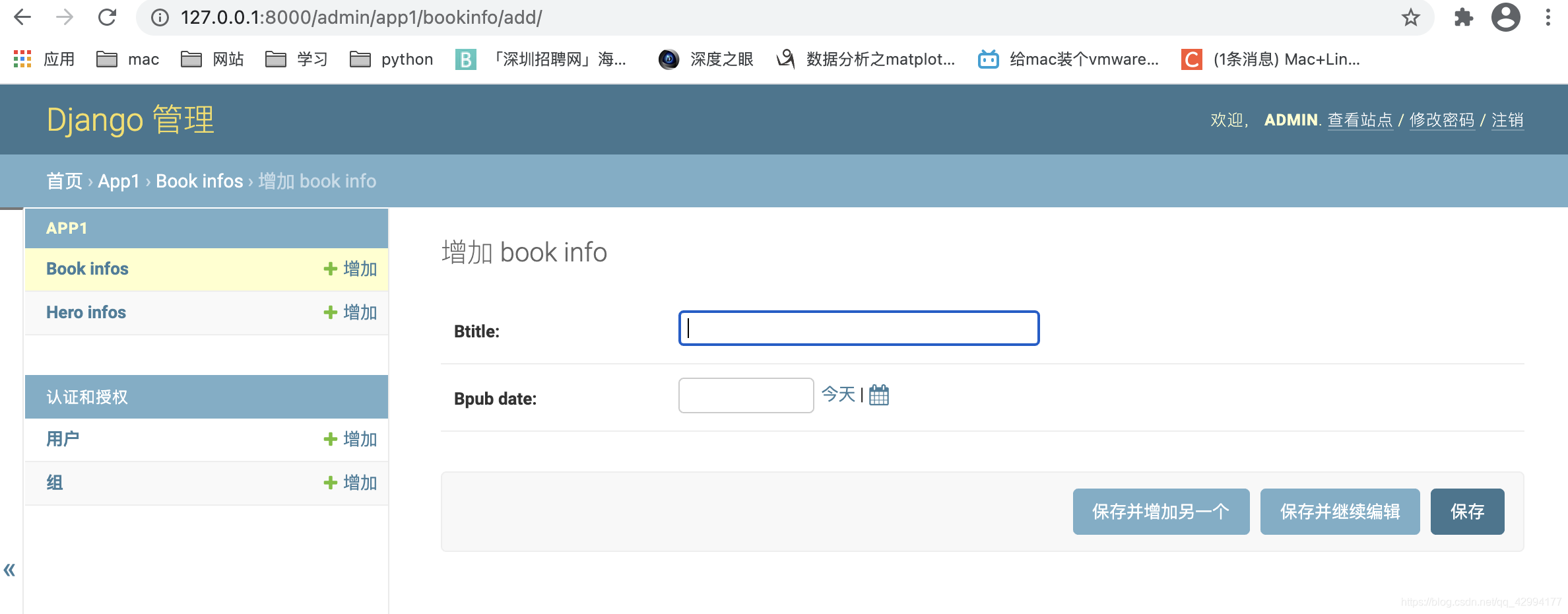Click 增加 next to Book infos

coord(350,269)
